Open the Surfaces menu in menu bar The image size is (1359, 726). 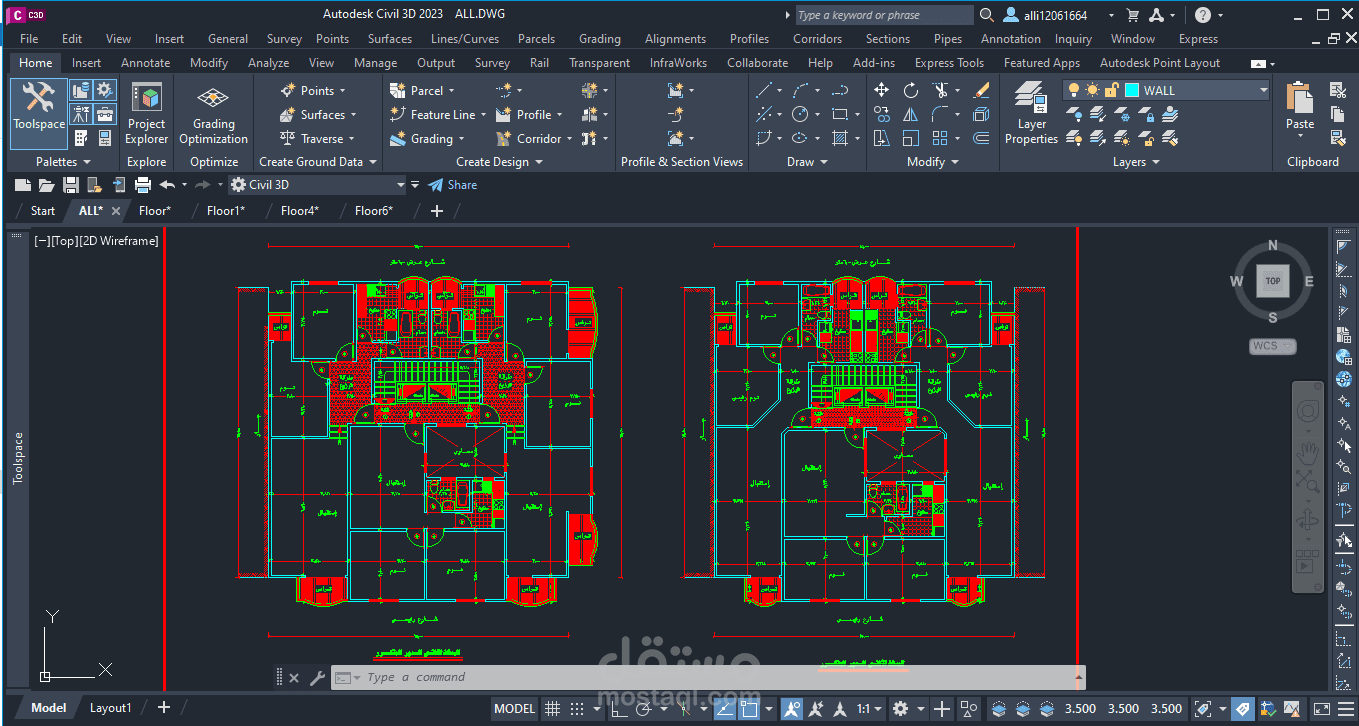390,39
